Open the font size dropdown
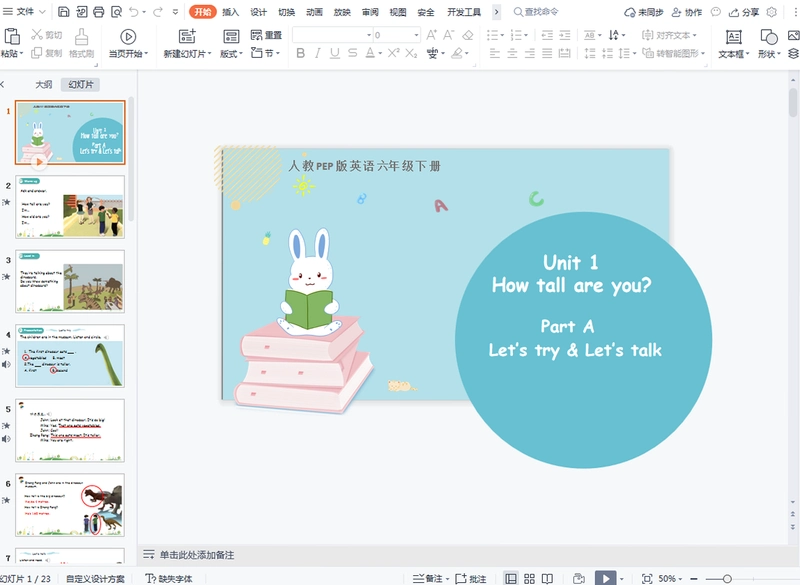Viewport: 800px width, 585px height. coord(416,35)
